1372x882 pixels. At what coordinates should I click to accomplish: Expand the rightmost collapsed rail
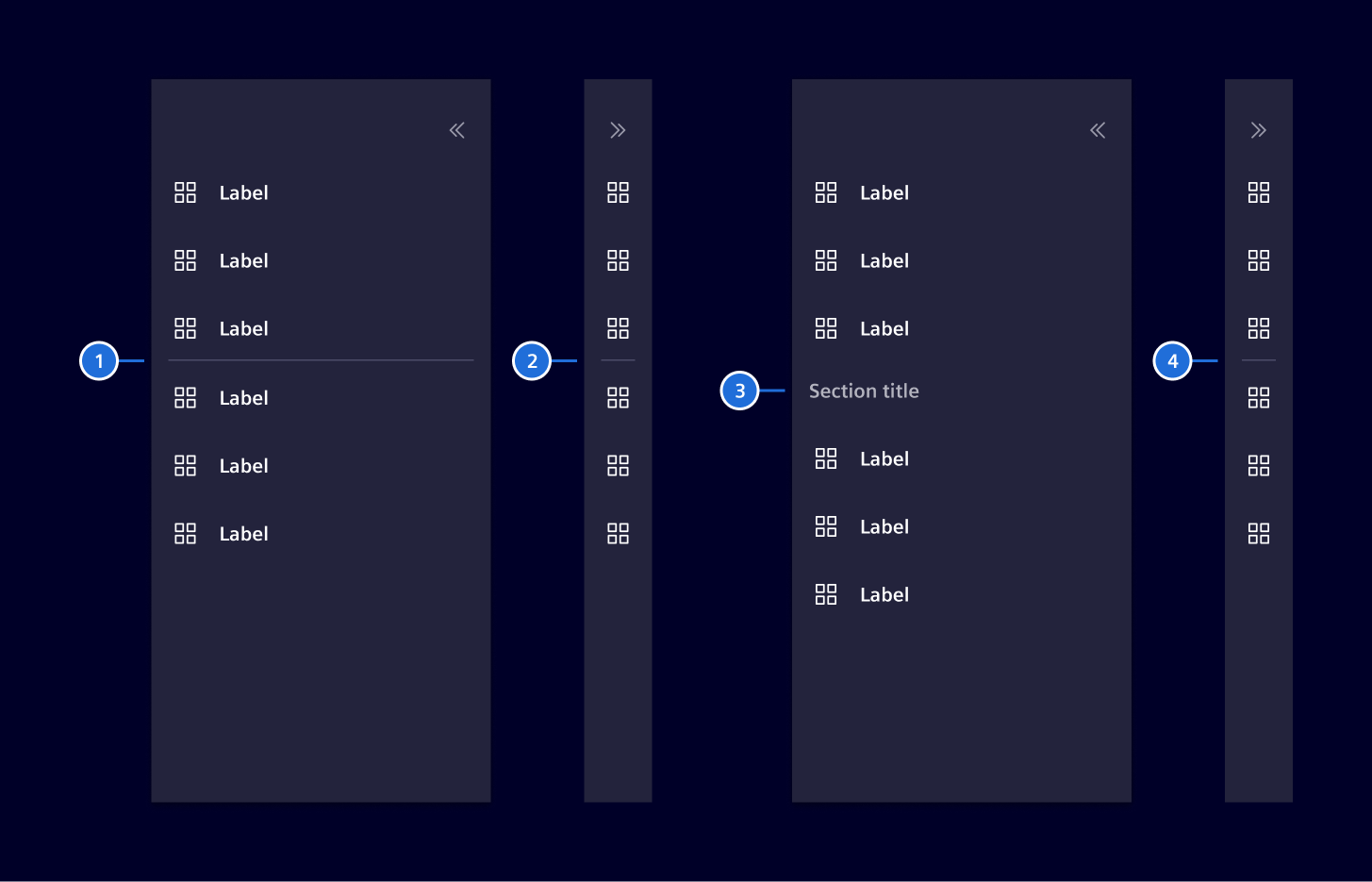[1259, 129]
